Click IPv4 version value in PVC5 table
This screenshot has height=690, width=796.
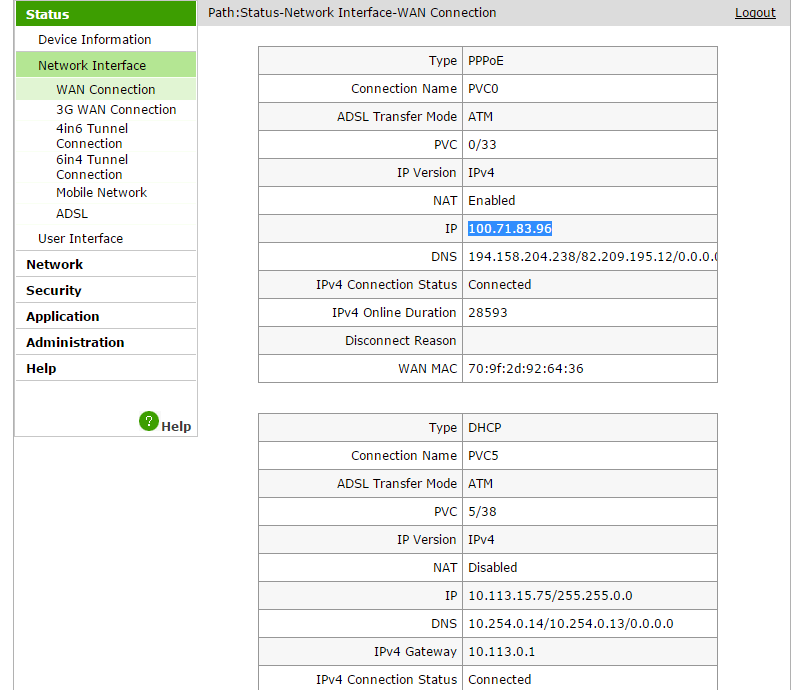(x=481, y=540)
